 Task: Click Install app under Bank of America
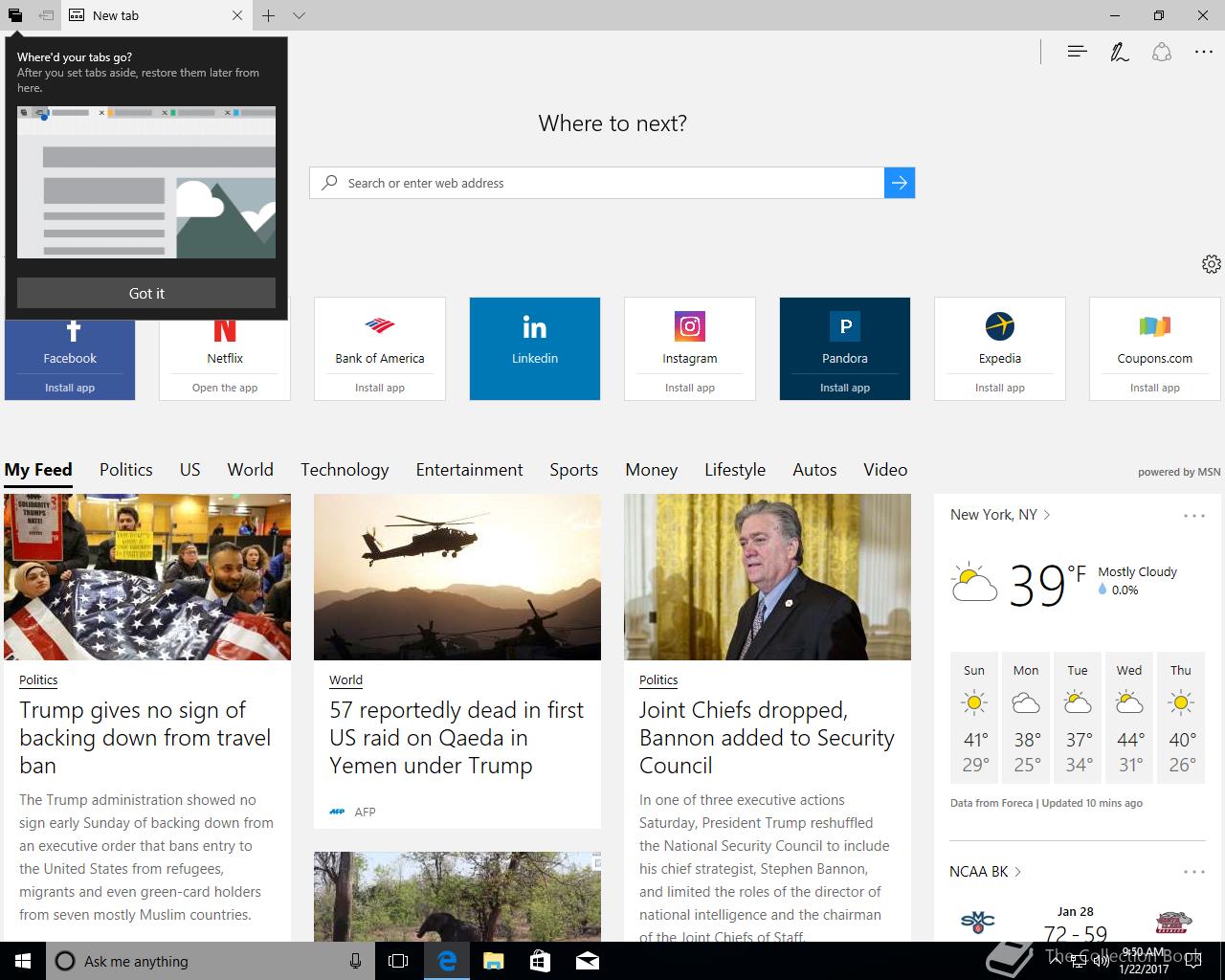point(380,388)
